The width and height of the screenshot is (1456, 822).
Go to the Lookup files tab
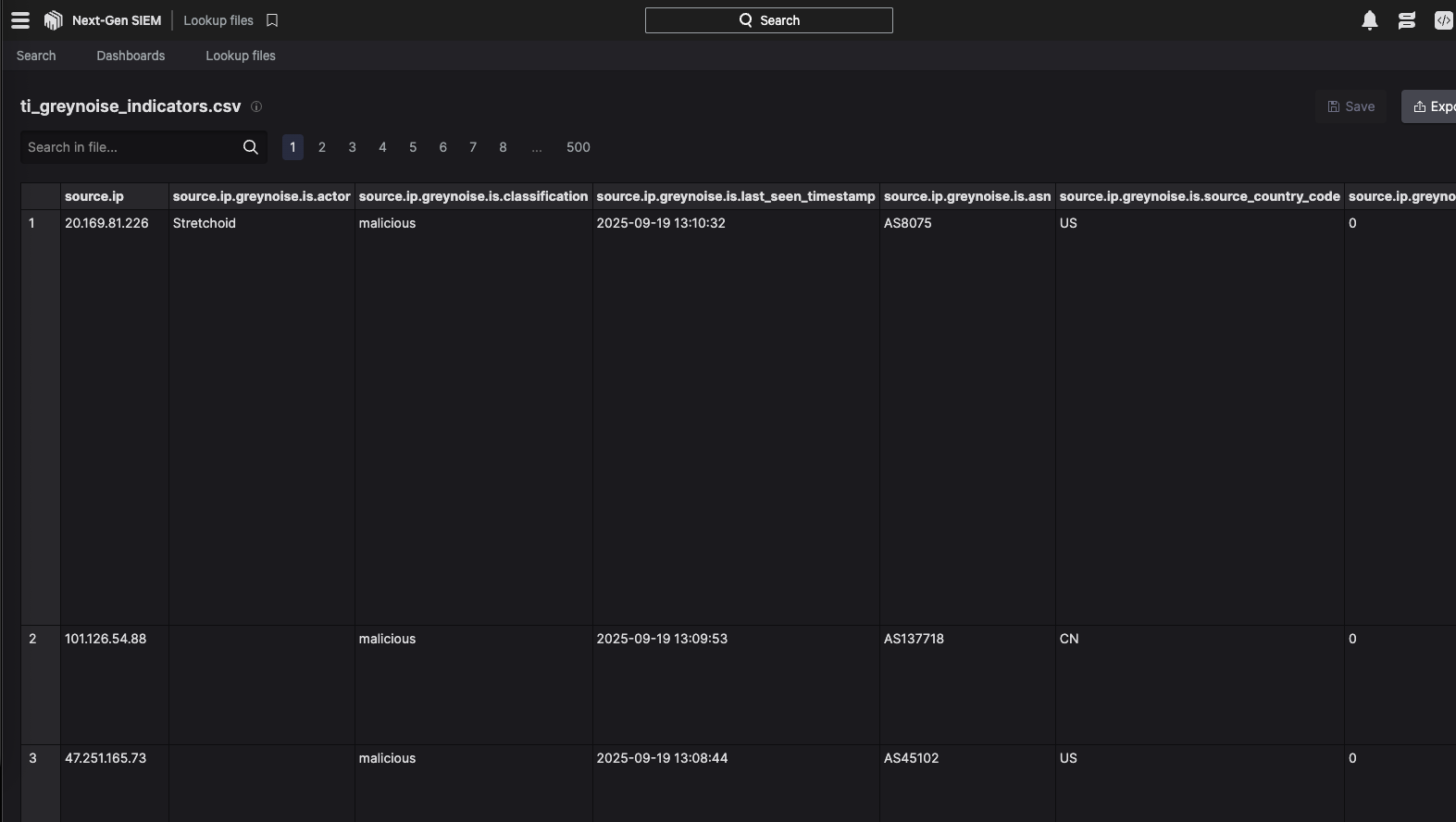point(241,56)
